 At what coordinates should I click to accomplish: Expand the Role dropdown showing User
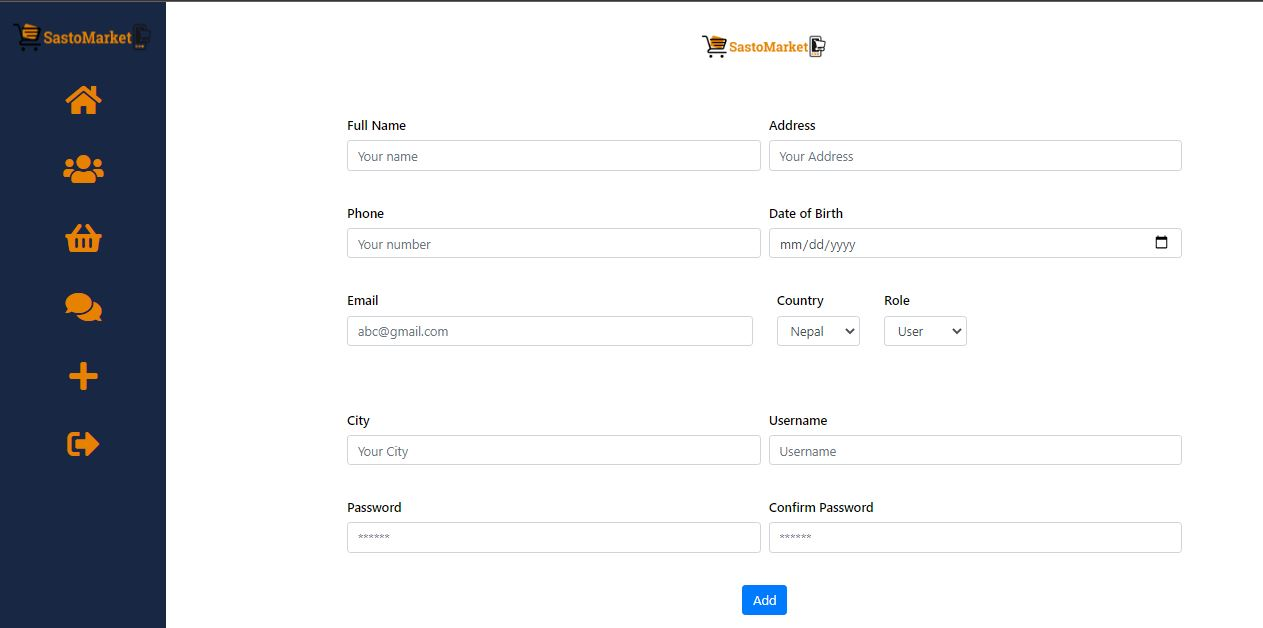tap(925, 331)
